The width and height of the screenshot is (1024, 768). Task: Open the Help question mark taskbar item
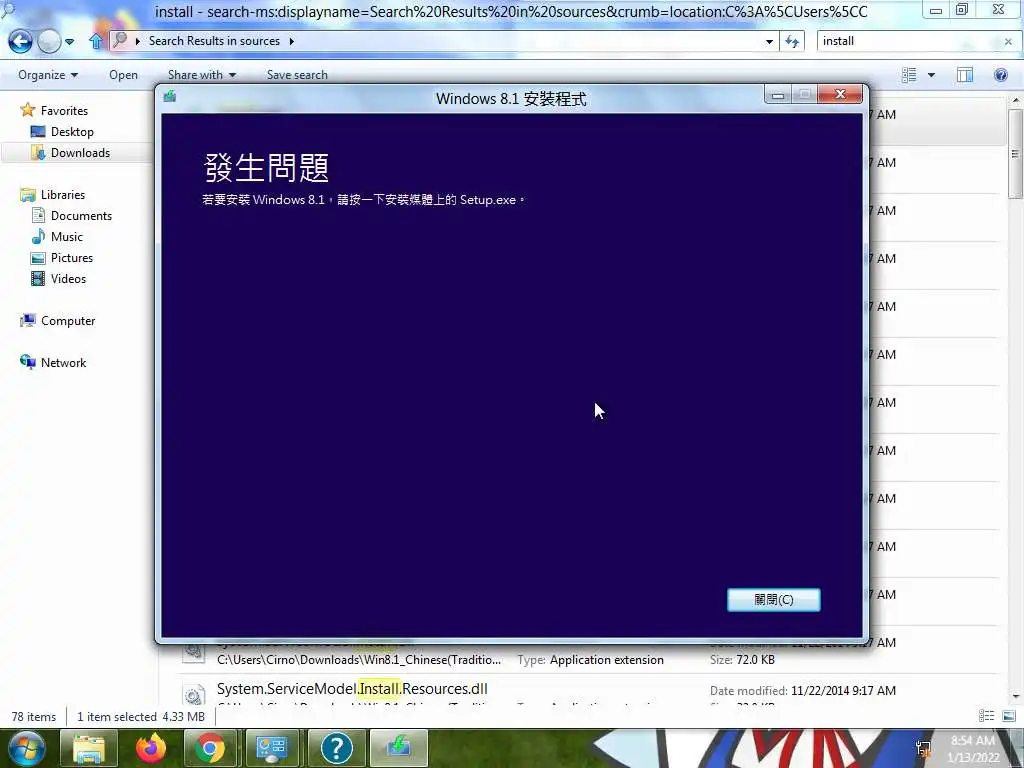pos(336,748)
